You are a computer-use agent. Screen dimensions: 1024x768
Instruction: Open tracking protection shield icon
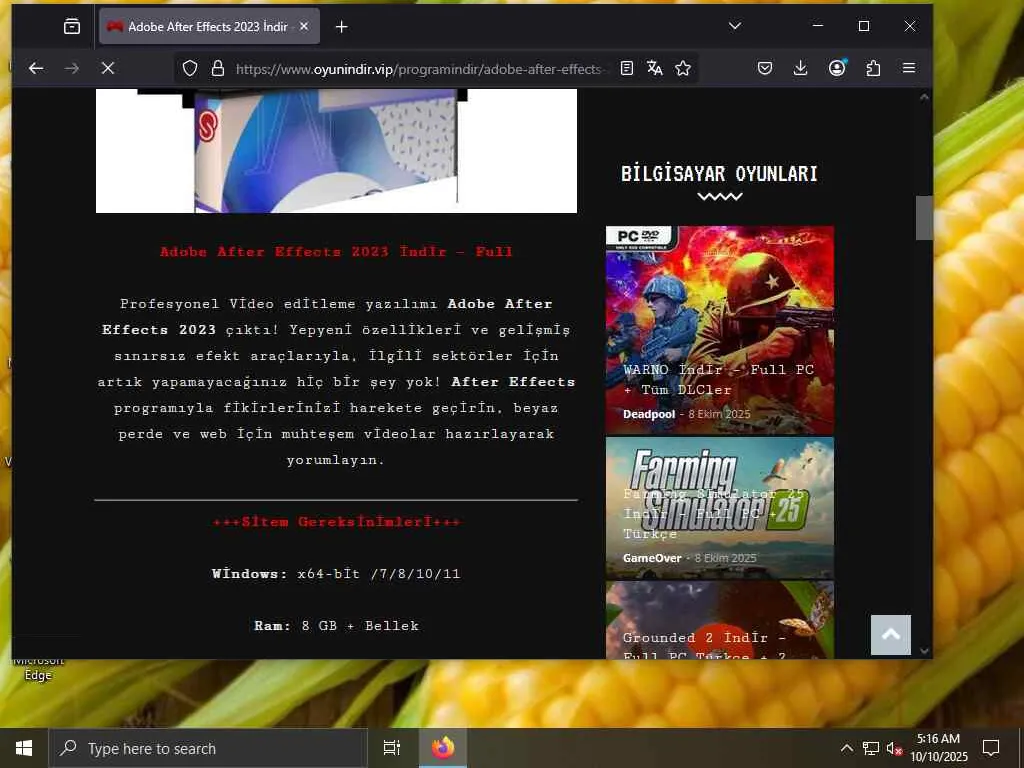[x=189, y=68]
